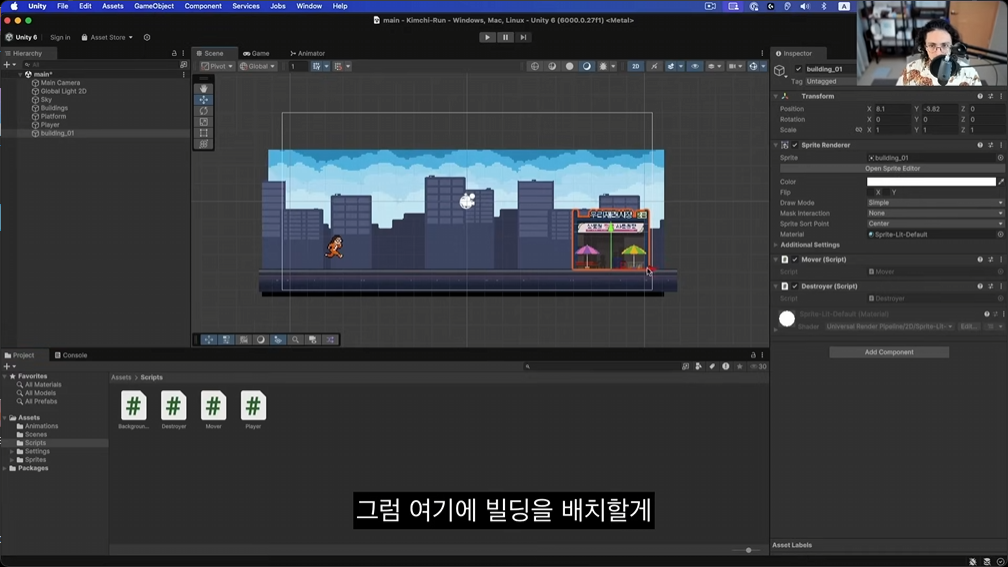The height and width of the screenshot is (567, 1008).
Task: Open settings gear next to Asset Store
Action: point(147,37)
